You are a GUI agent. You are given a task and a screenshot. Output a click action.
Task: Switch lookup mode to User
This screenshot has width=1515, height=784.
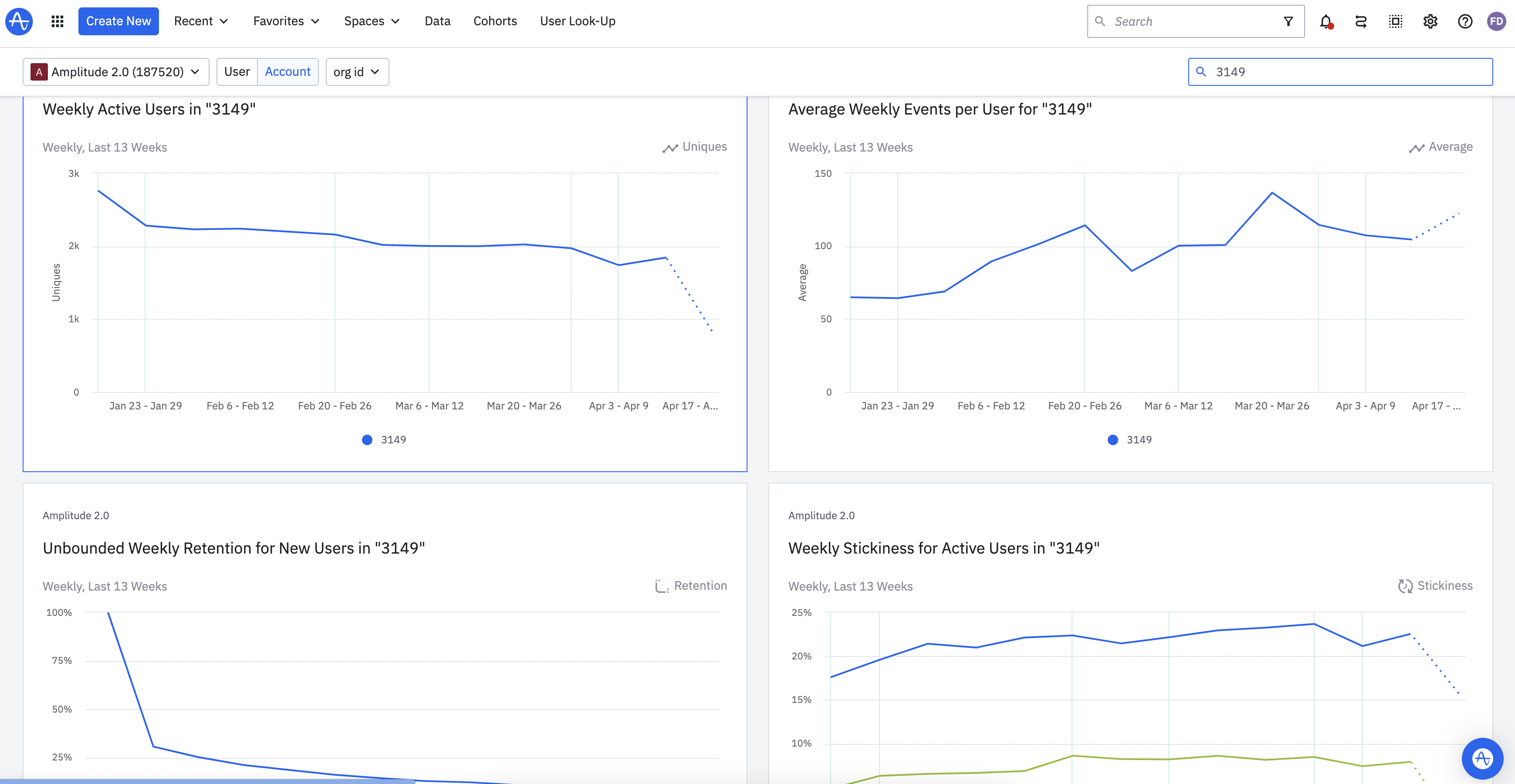[237, 72]
